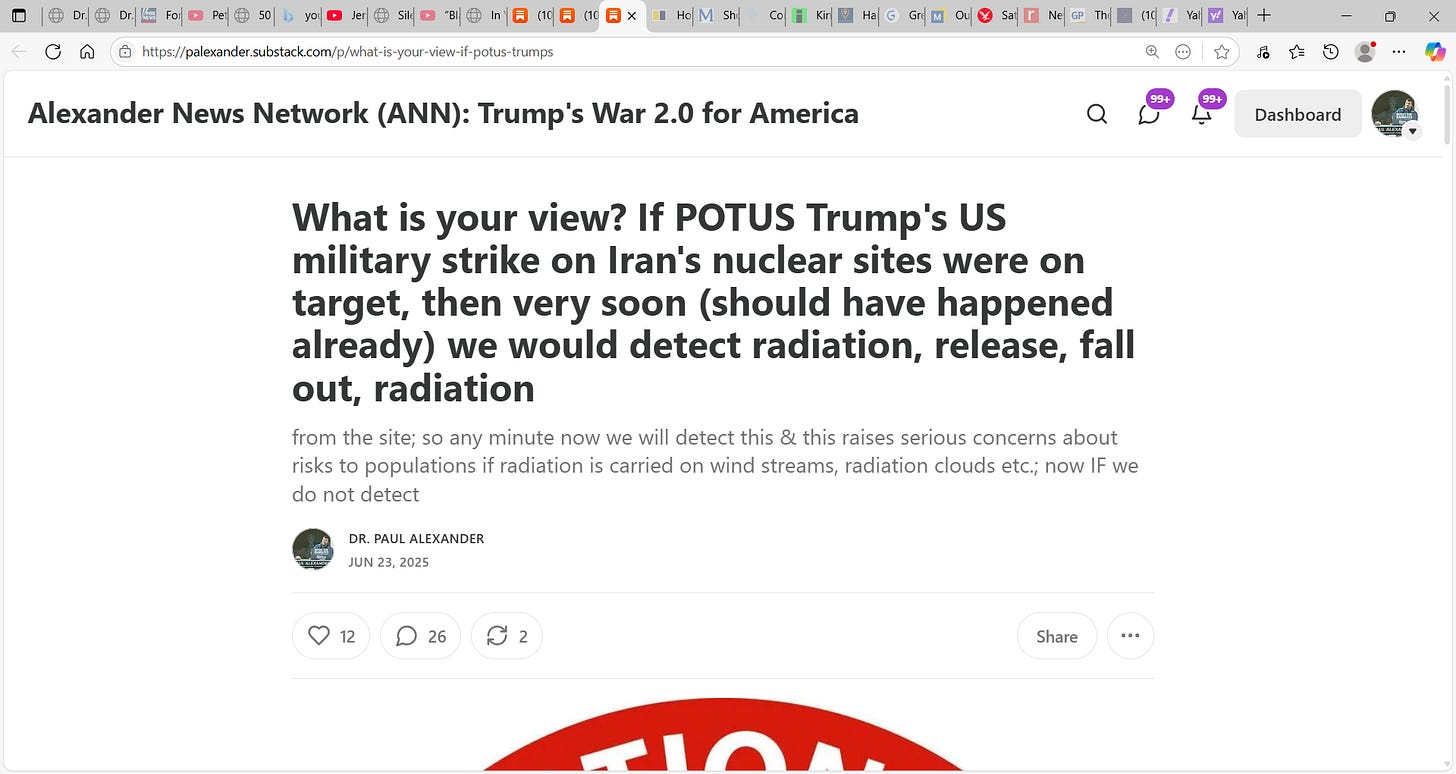Screen dimensions: 1456x774
Task: Open the tab actions menu at top-left
Action: (x=18, y=16)
